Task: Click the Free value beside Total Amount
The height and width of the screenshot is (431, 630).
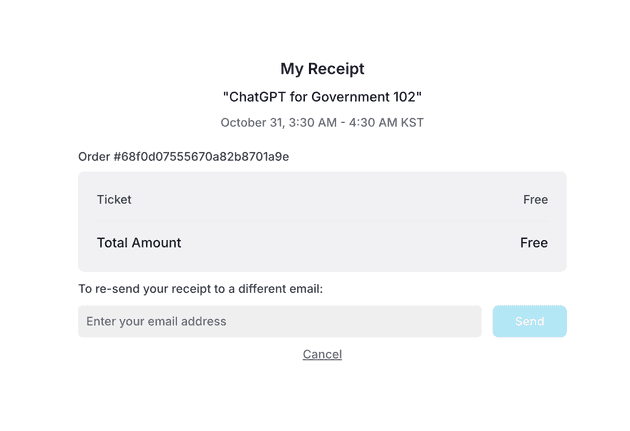Action: pos(534,243)
